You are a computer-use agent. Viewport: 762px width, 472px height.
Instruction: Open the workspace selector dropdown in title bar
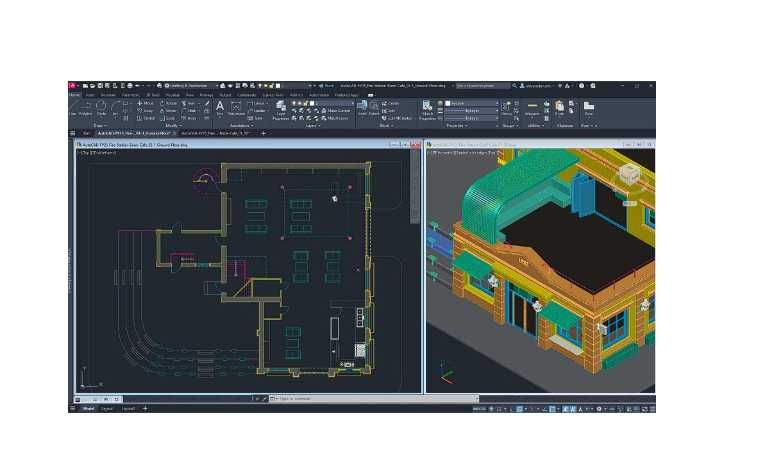tap(191, 86)
